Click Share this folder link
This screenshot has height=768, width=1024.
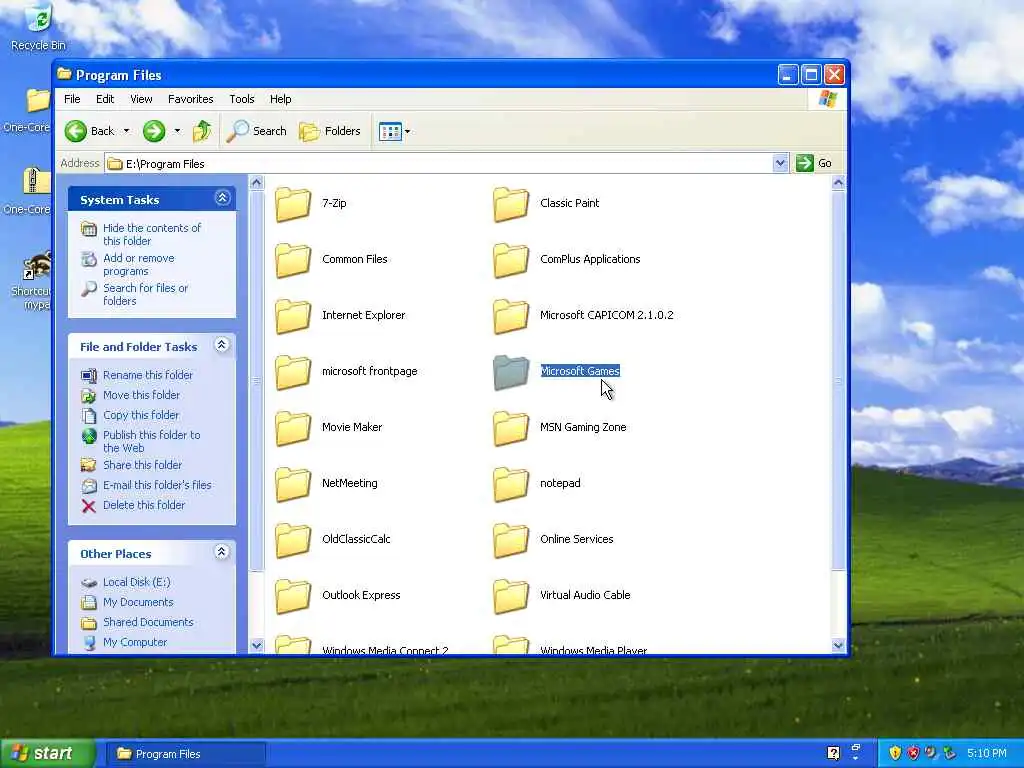(x=142, y=465)
